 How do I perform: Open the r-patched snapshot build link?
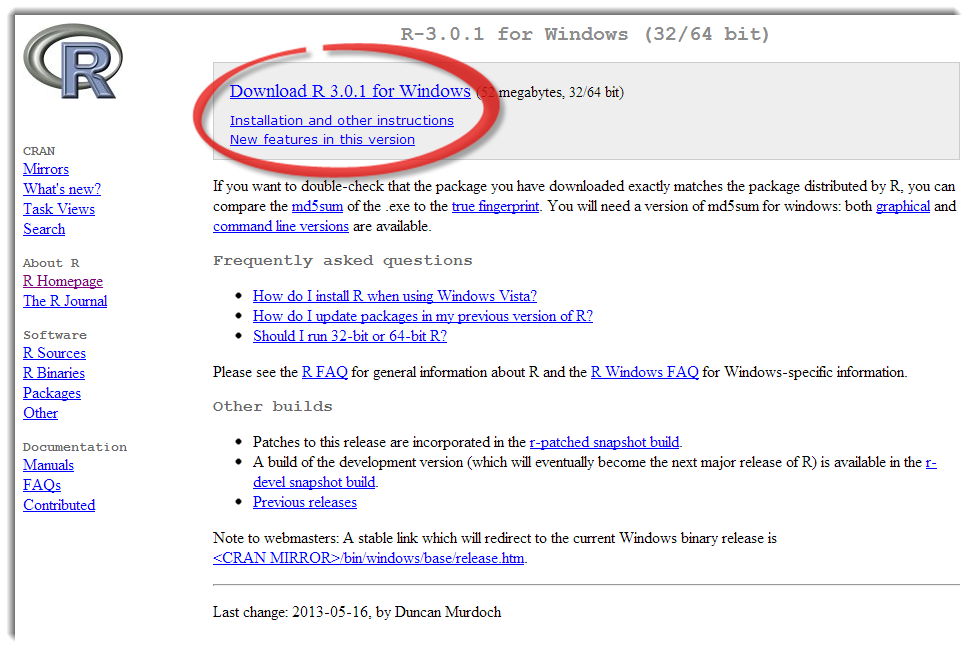coord(604,442)
